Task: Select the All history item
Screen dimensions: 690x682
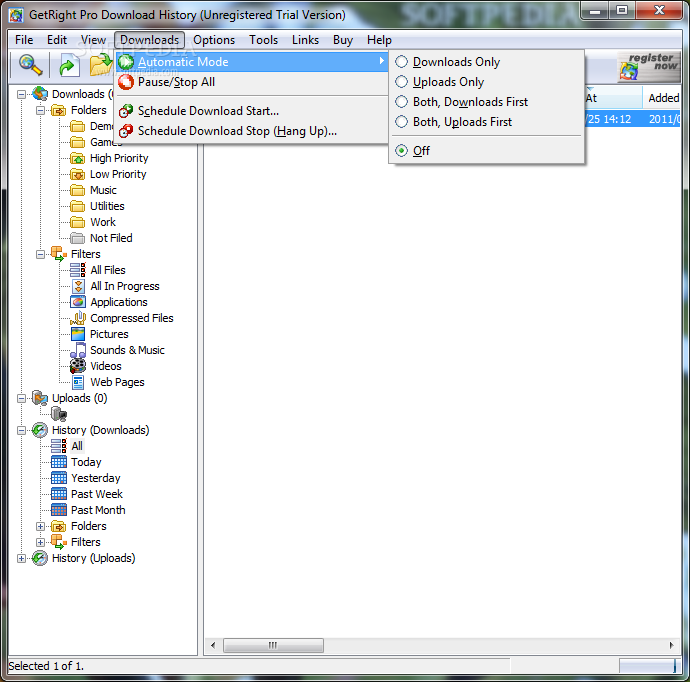Action: 77,446
